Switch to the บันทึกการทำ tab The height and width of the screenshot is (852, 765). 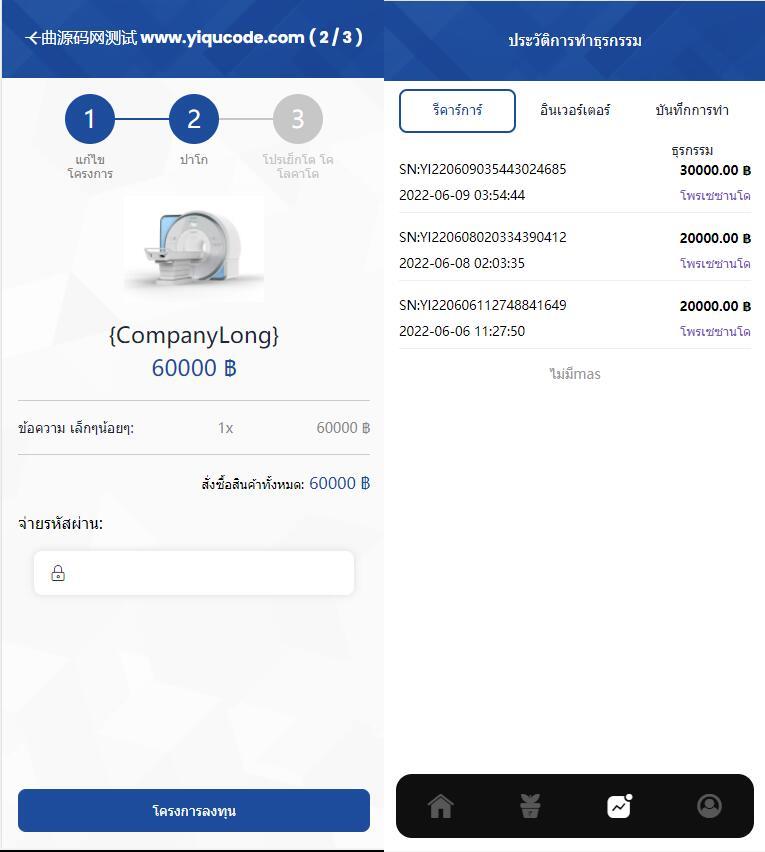point(692,111)
